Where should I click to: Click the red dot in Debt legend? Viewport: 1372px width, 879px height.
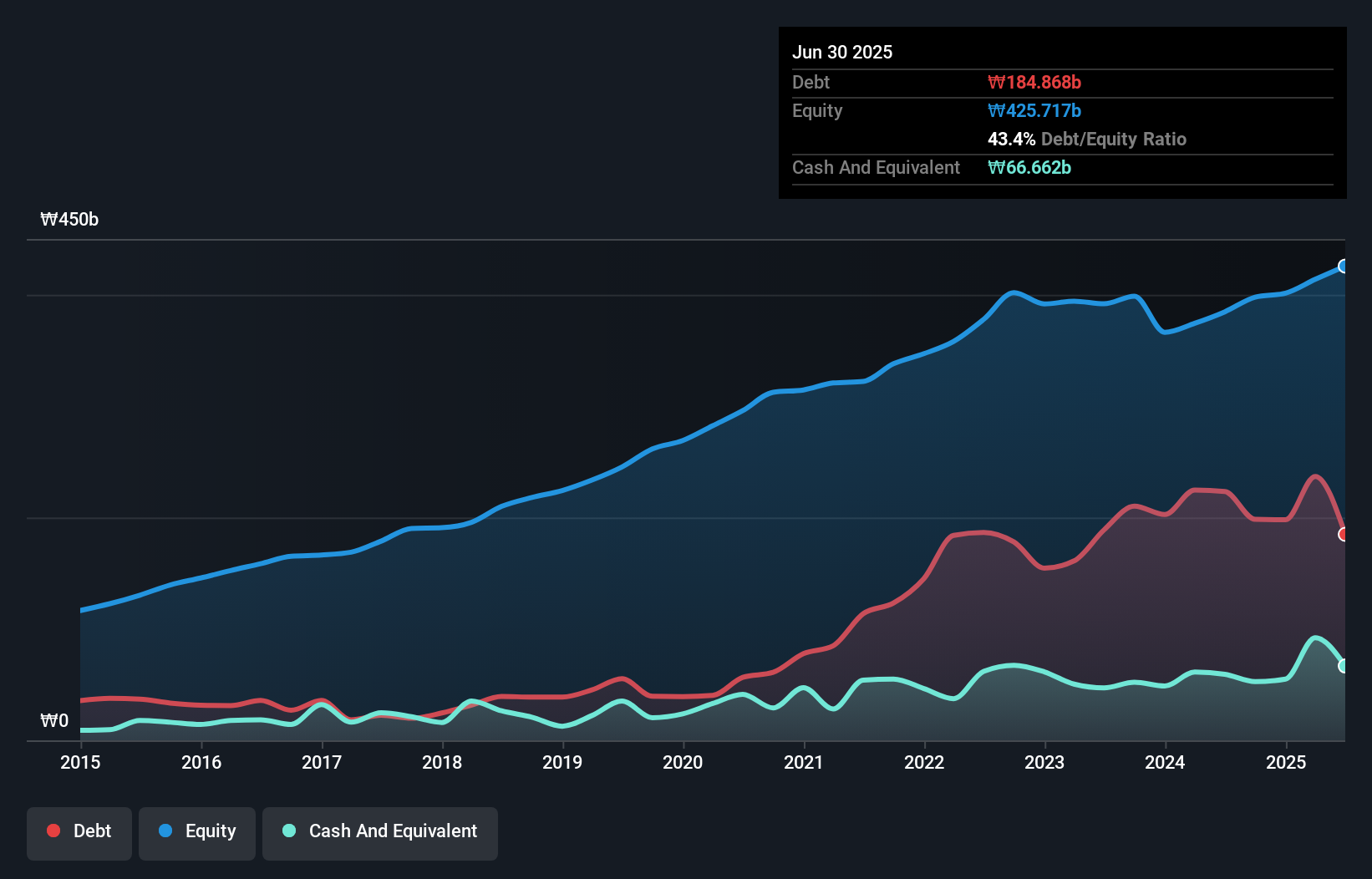(x=53, y=831)
